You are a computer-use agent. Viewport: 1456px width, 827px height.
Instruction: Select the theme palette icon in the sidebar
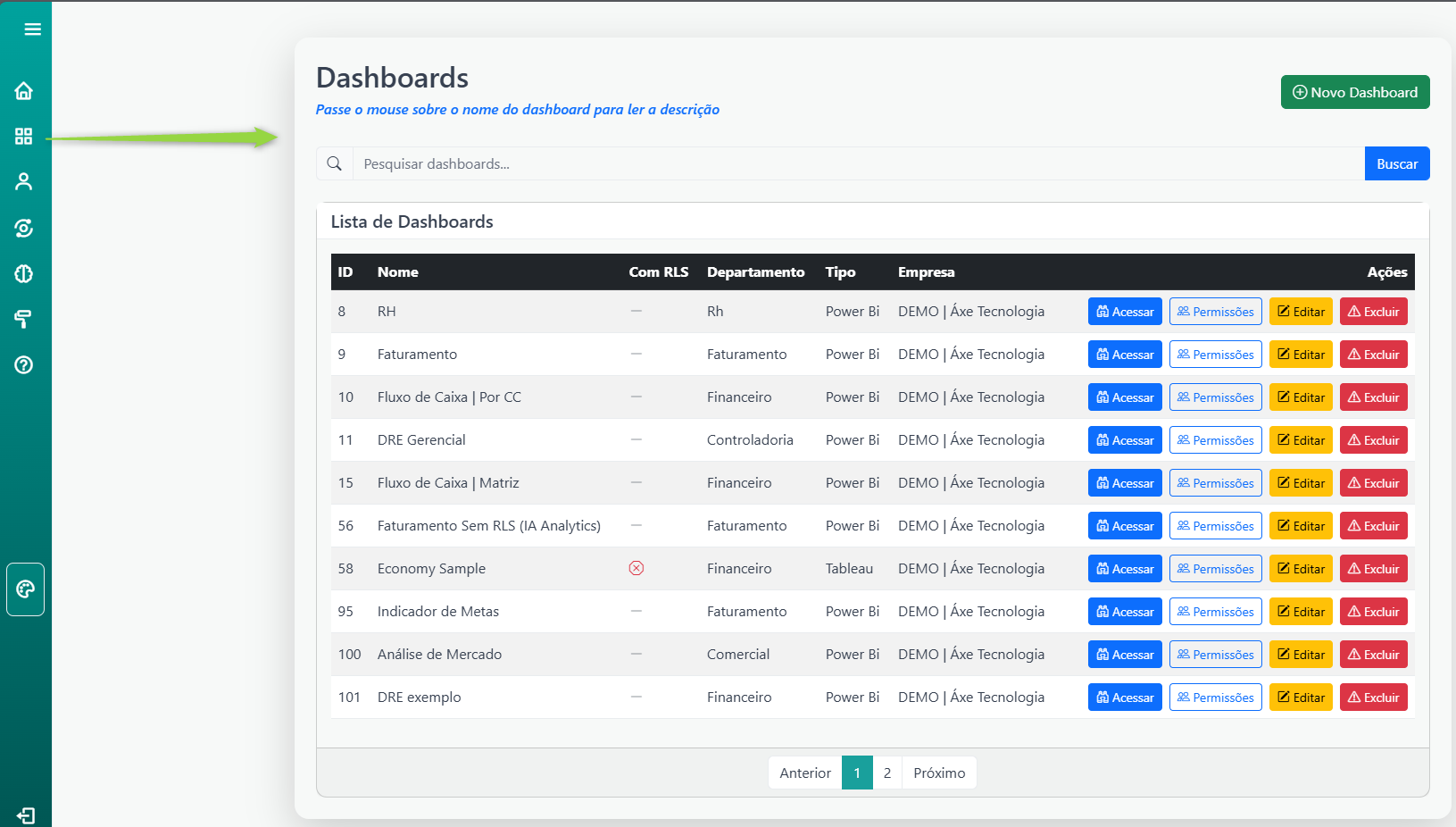24,589
